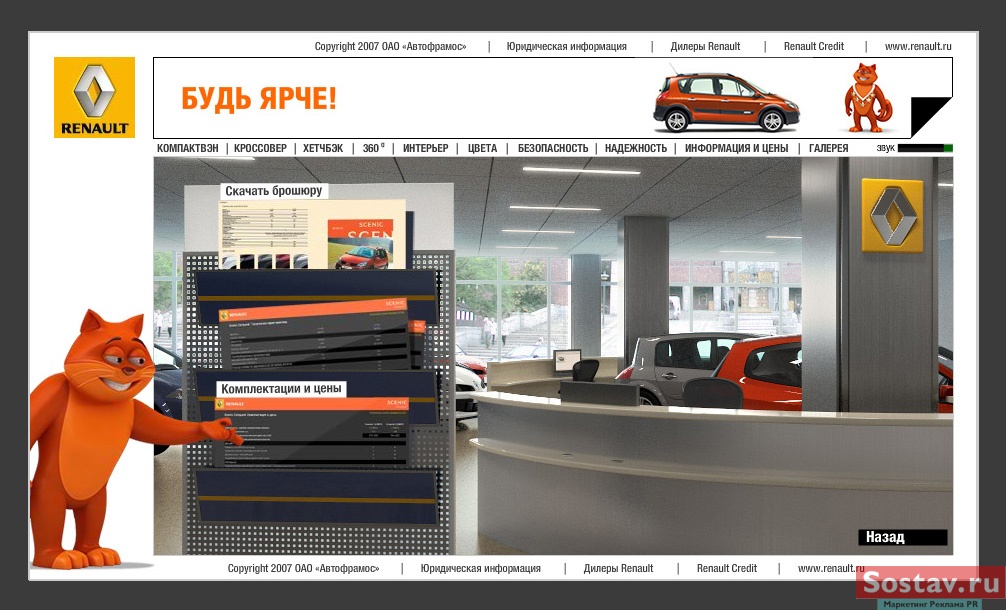The height and width of the screenshot is (610, 1006).
Task: Adjust the звук volume bar
Action: pos(925,148)
